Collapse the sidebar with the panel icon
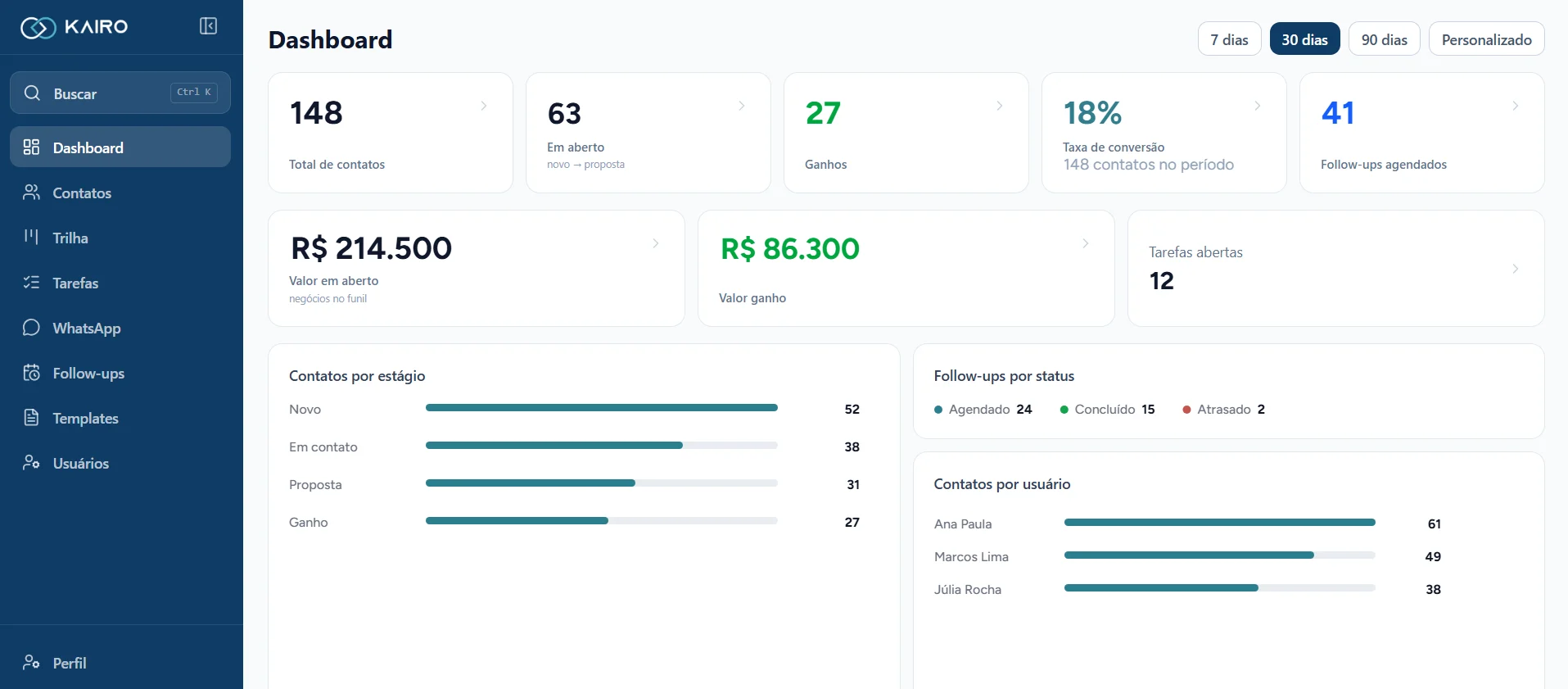 click(x=209, y=26)
